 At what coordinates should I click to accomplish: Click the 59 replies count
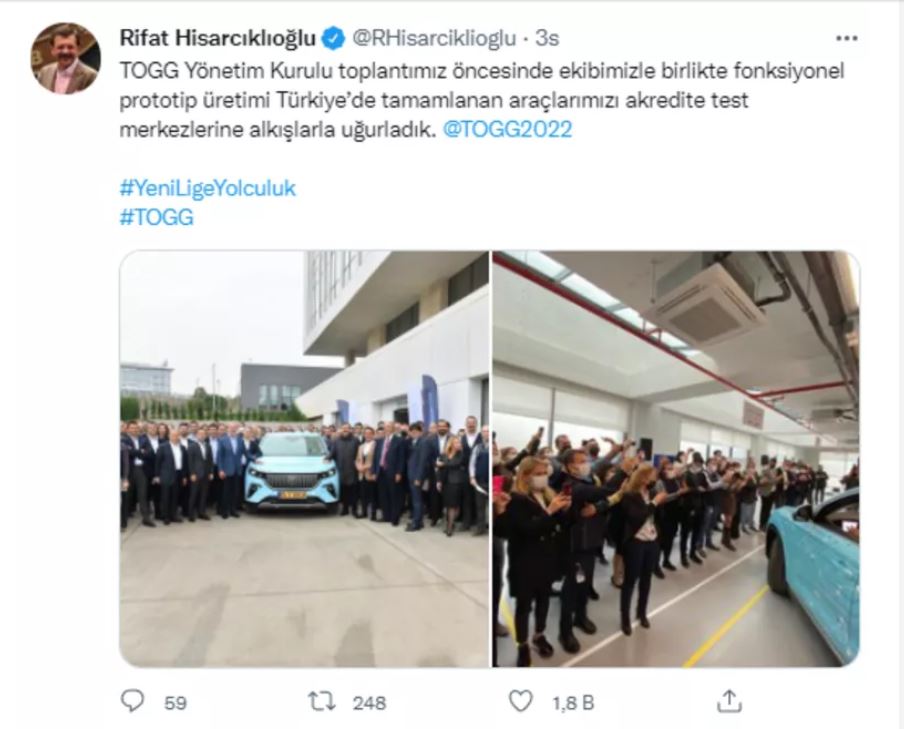point(175,703)
